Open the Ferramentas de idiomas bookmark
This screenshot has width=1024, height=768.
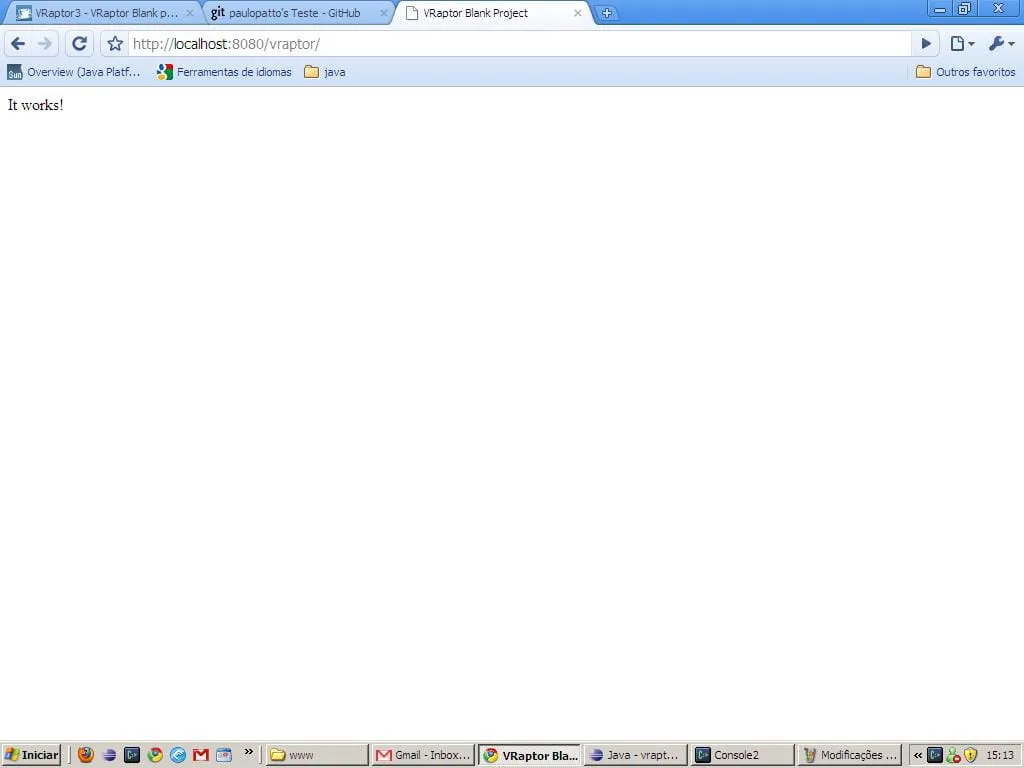click(224, 72)
